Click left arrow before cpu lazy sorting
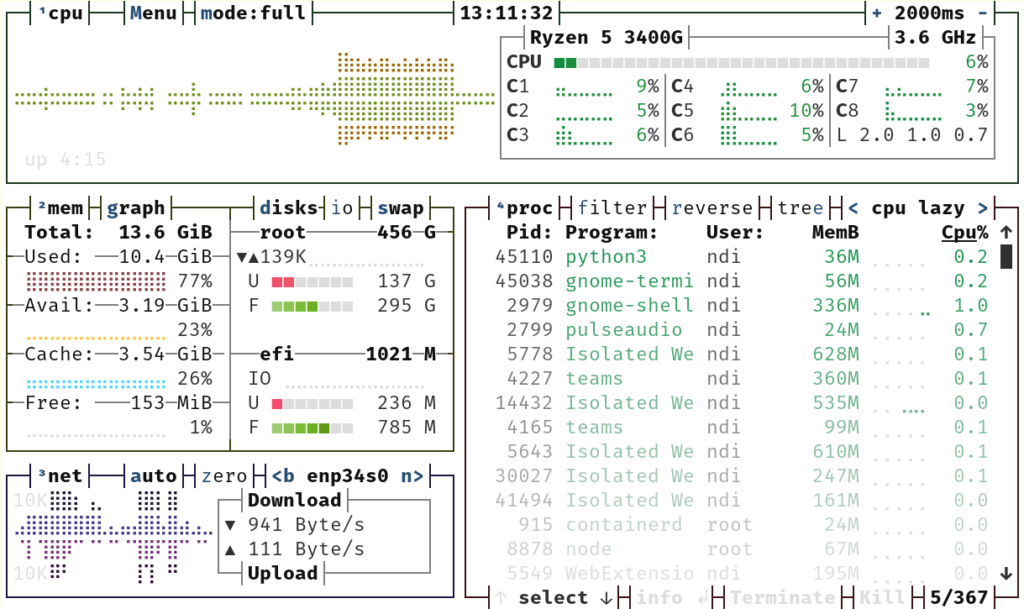1024x609 pixels. [x=853, y=208]
